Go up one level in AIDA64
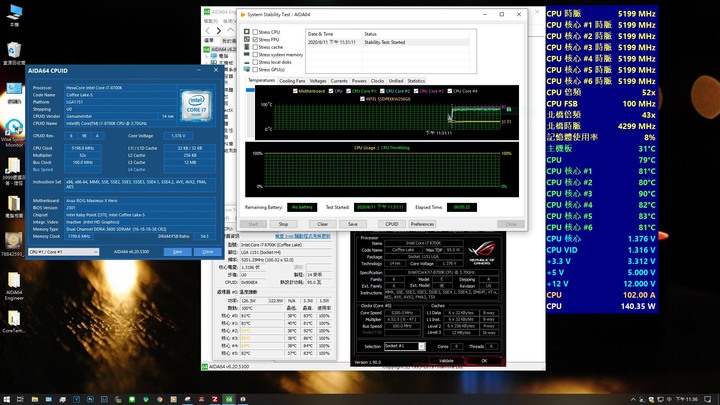720x405 pixels. point(231,30)
